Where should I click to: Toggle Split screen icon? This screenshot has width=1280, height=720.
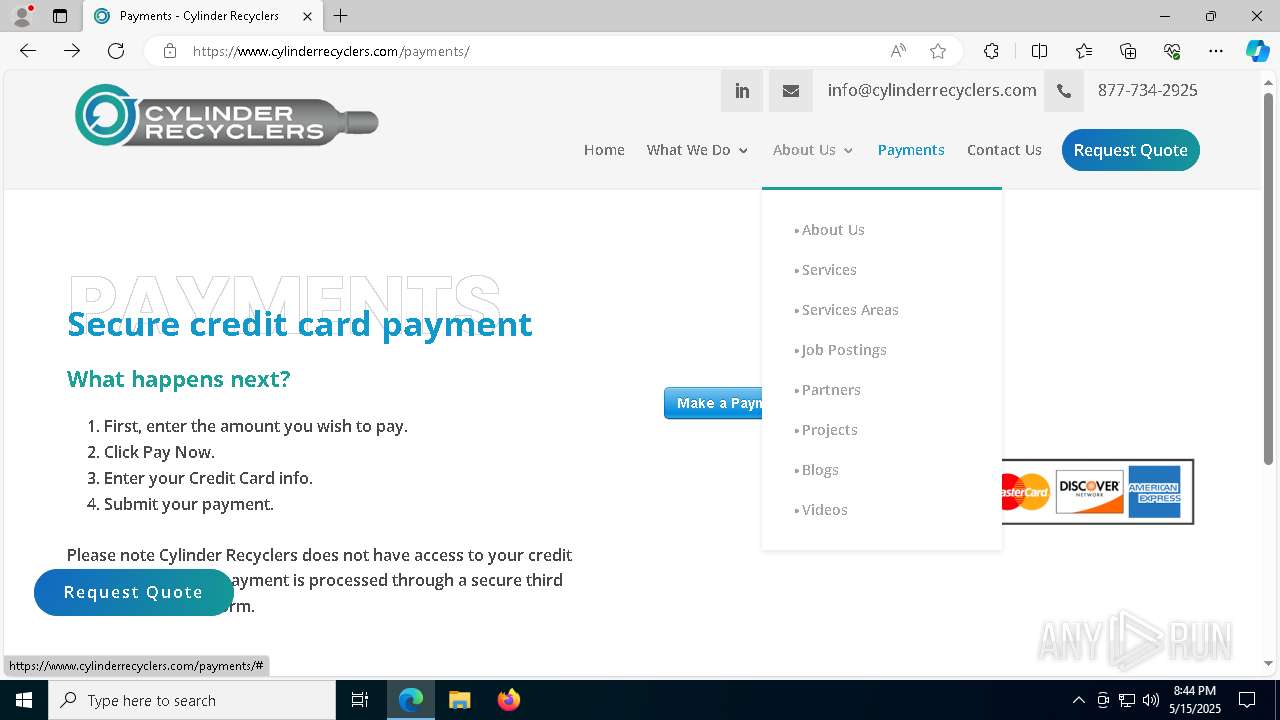1039,51
